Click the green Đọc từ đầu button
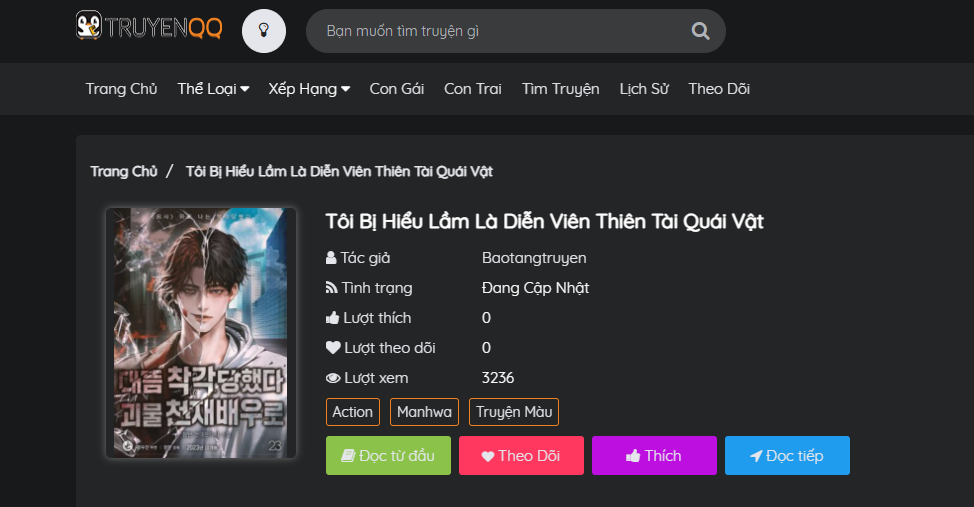 (x=388, y=455)
